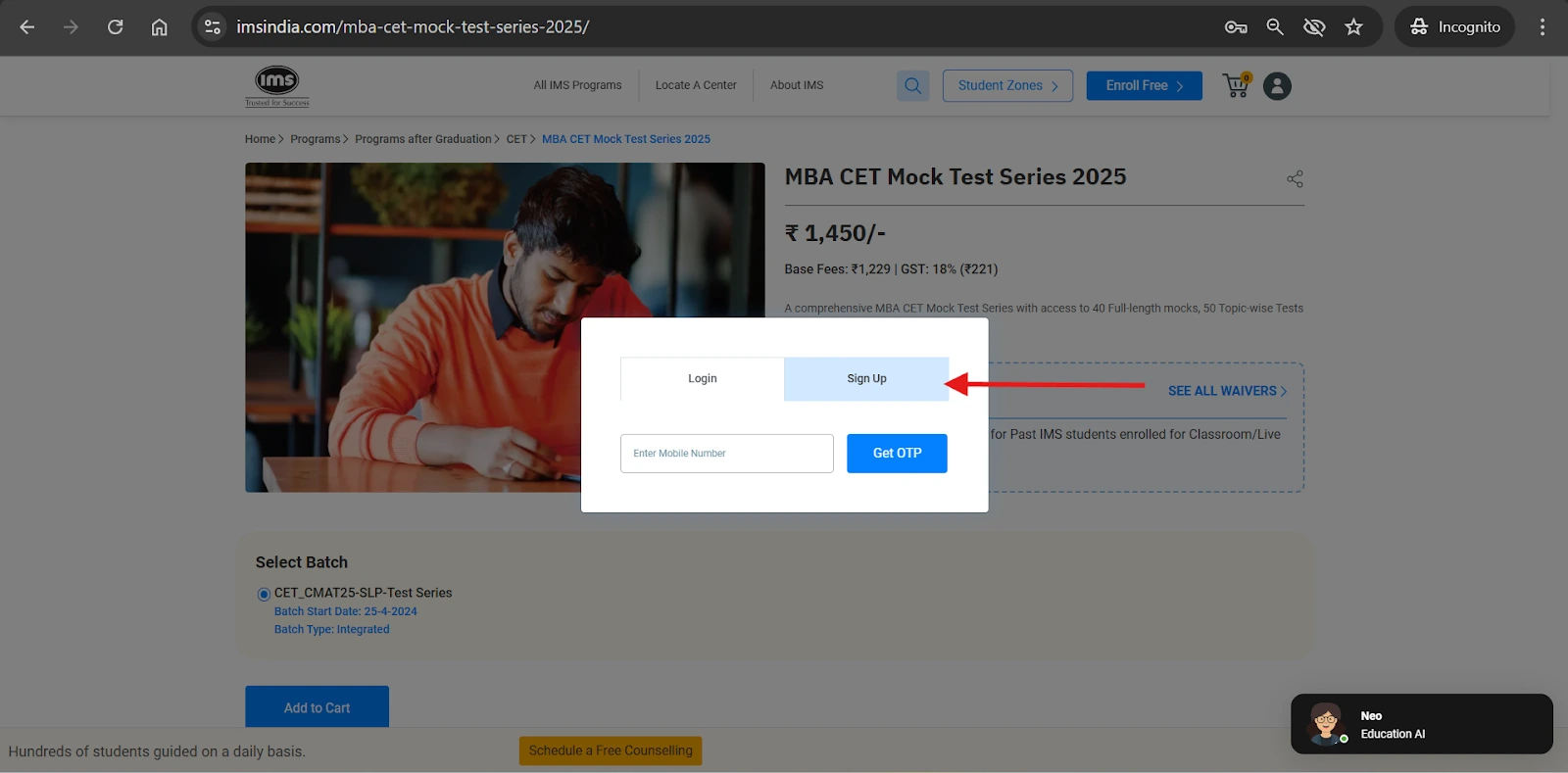Open the password manager key icon
This screenshot has width=1568, height=773.
click(x=1236, y=27)
